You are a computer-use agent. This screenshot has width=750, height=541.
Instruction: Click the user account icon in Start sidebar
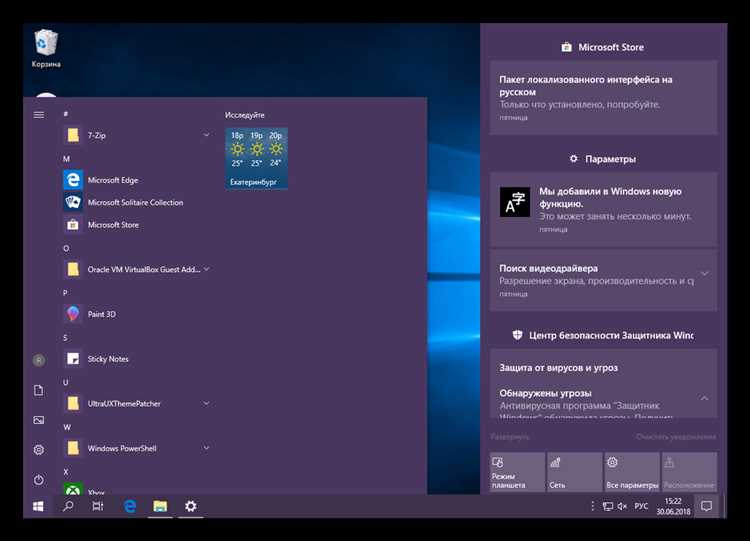coord(39,360)
